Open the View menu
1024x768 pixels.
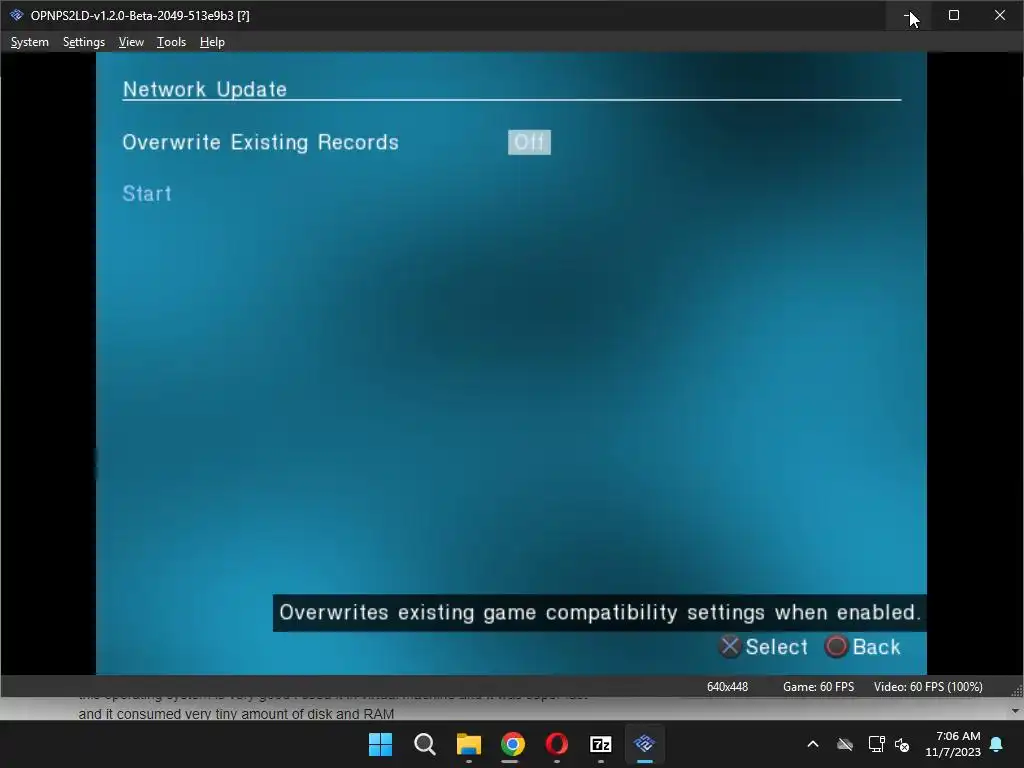point(131,42)
